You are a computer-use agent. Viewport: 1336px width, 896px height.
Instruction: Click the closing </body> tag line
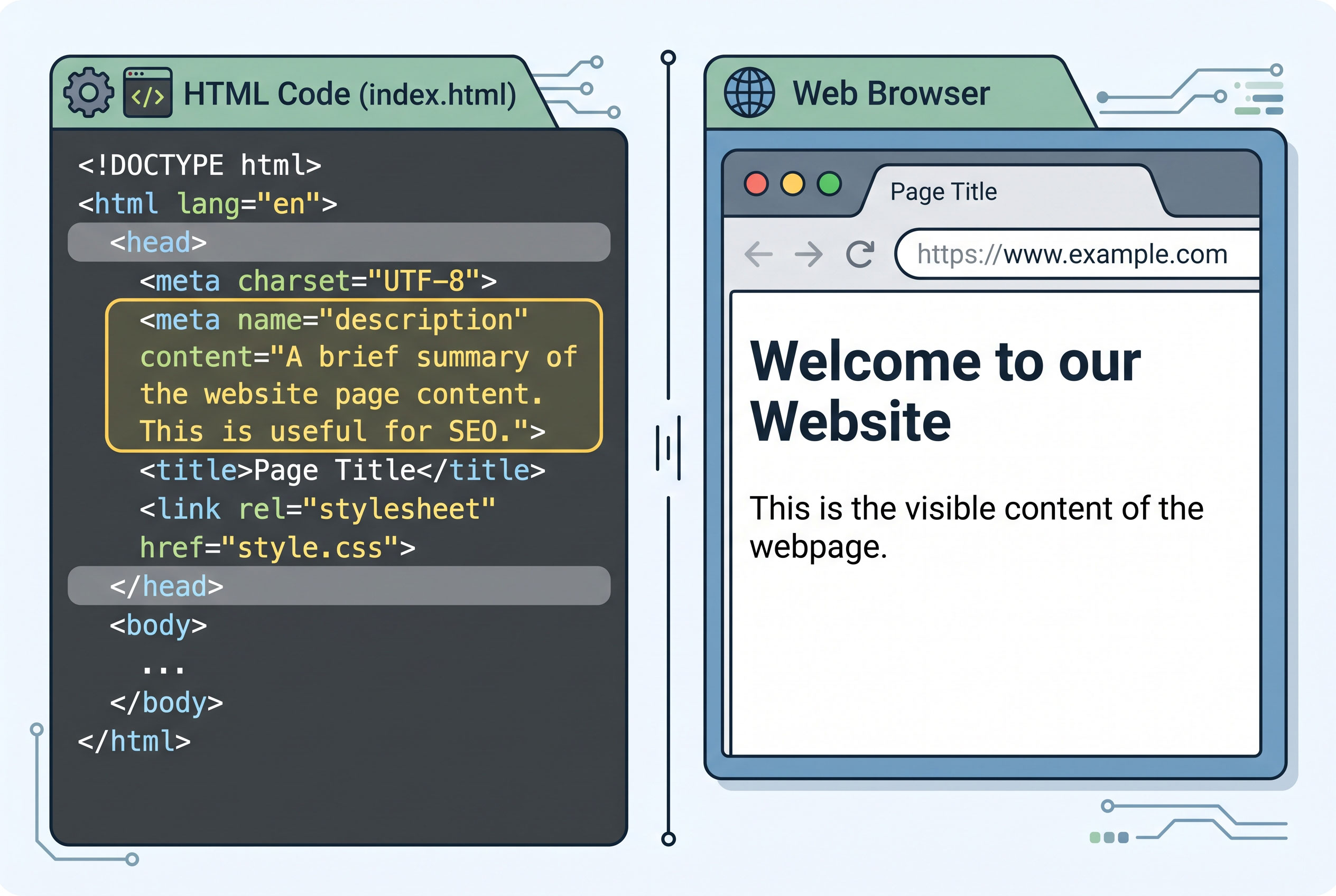pos(166,703)
